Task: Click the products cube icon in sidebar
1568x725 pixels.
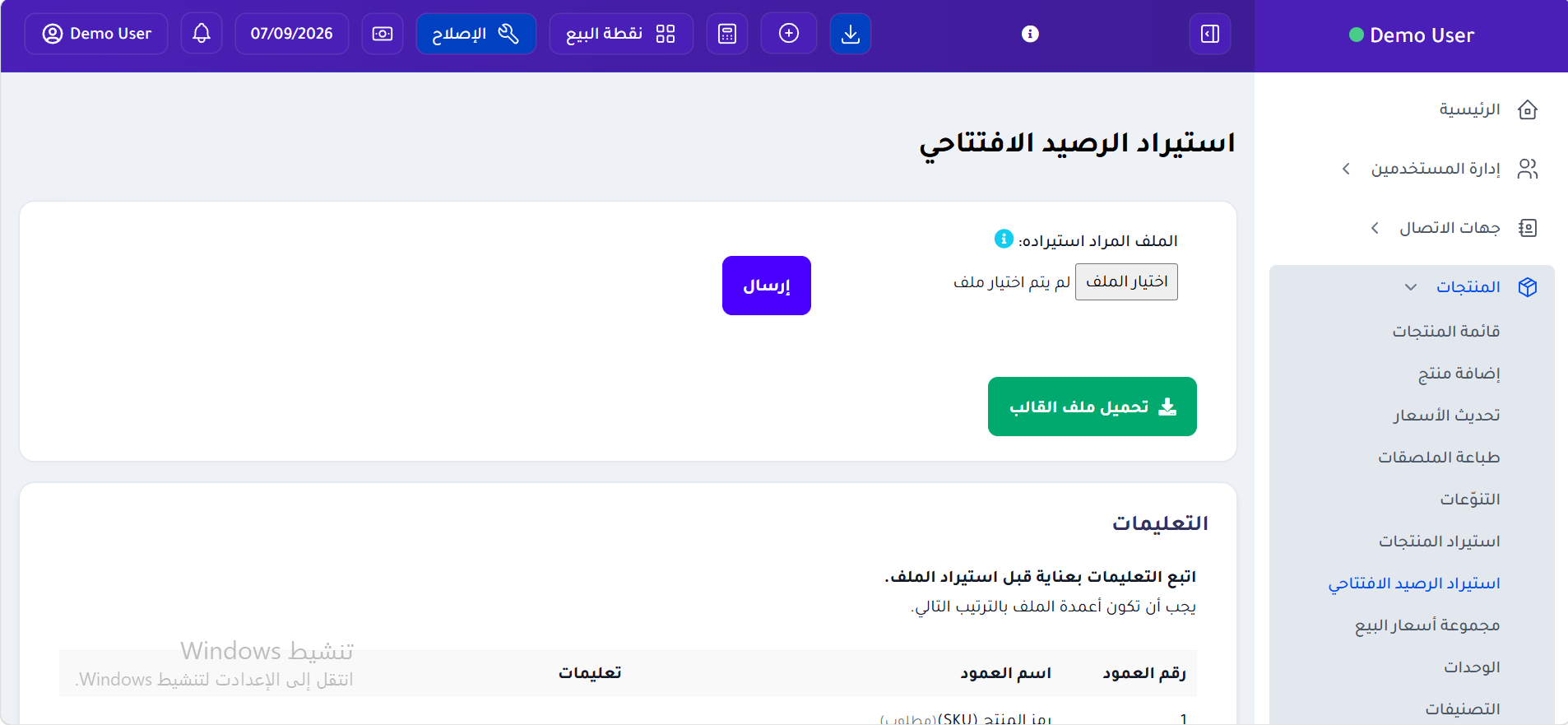Action: click(1528, 287)
